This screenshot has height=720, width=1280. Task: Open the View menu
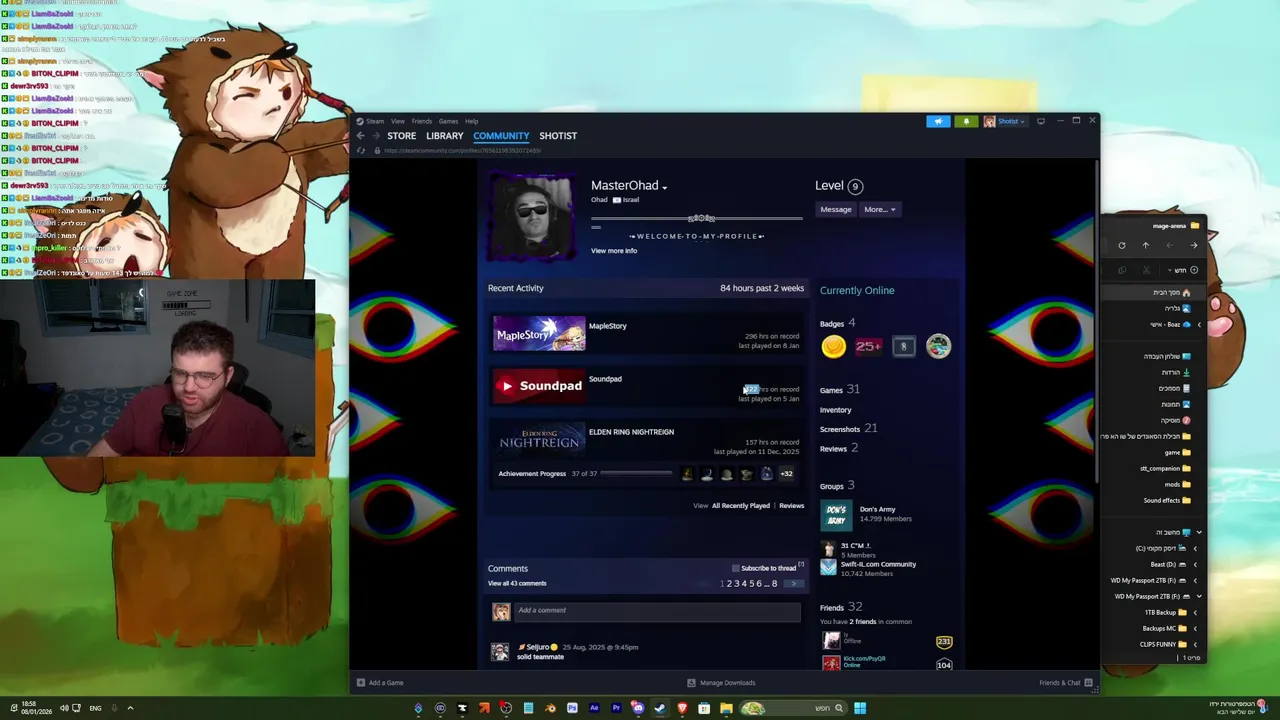398,121
